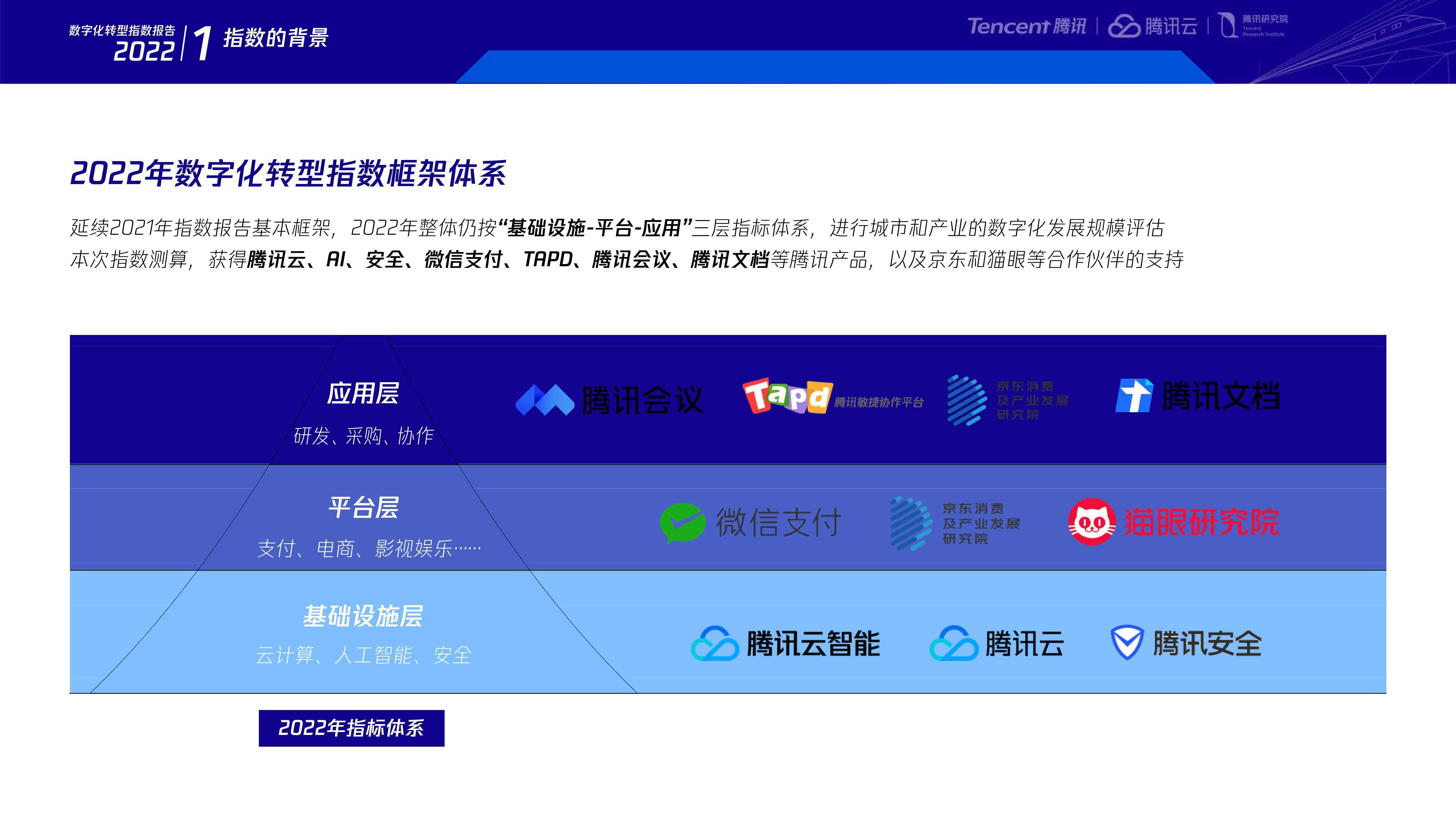Click the 京东消费及产业发展研究院 logo in 应用层
Image resolution: width=1456 pixels, height=819 pixels.
click(x=1008, y=400)
